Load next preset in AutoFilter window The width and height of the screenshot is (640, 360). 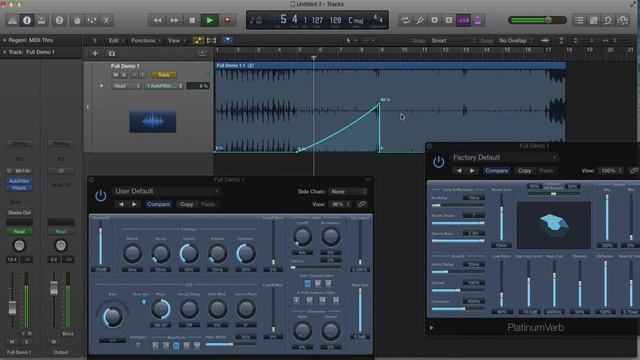pos(134,204)
